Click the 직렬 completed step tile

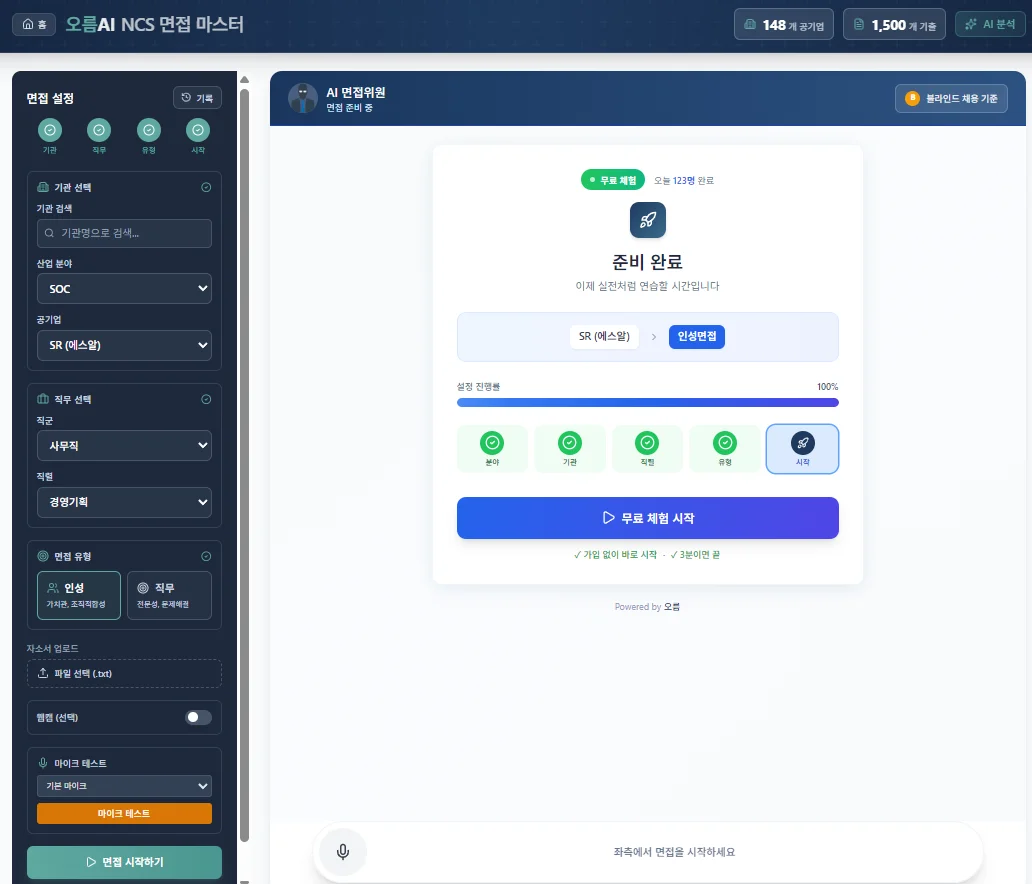(648, 449)
